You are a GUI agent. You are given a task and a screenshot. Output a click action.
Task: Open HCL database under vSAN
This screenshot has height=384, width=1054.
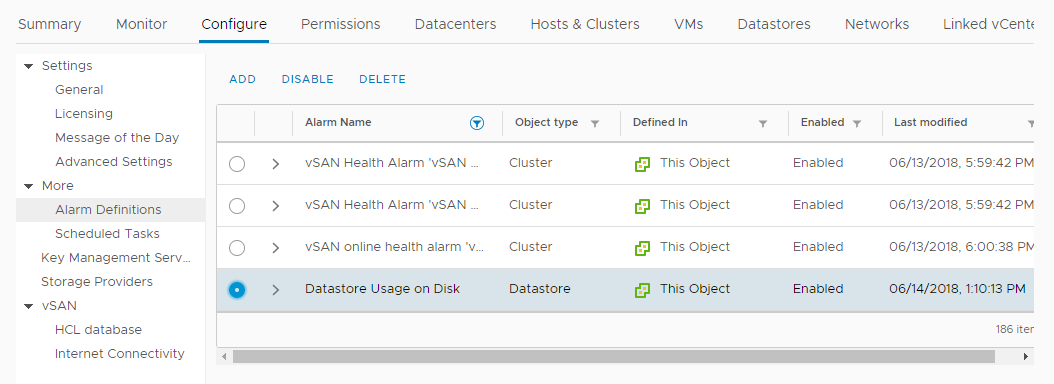(98, 330)
